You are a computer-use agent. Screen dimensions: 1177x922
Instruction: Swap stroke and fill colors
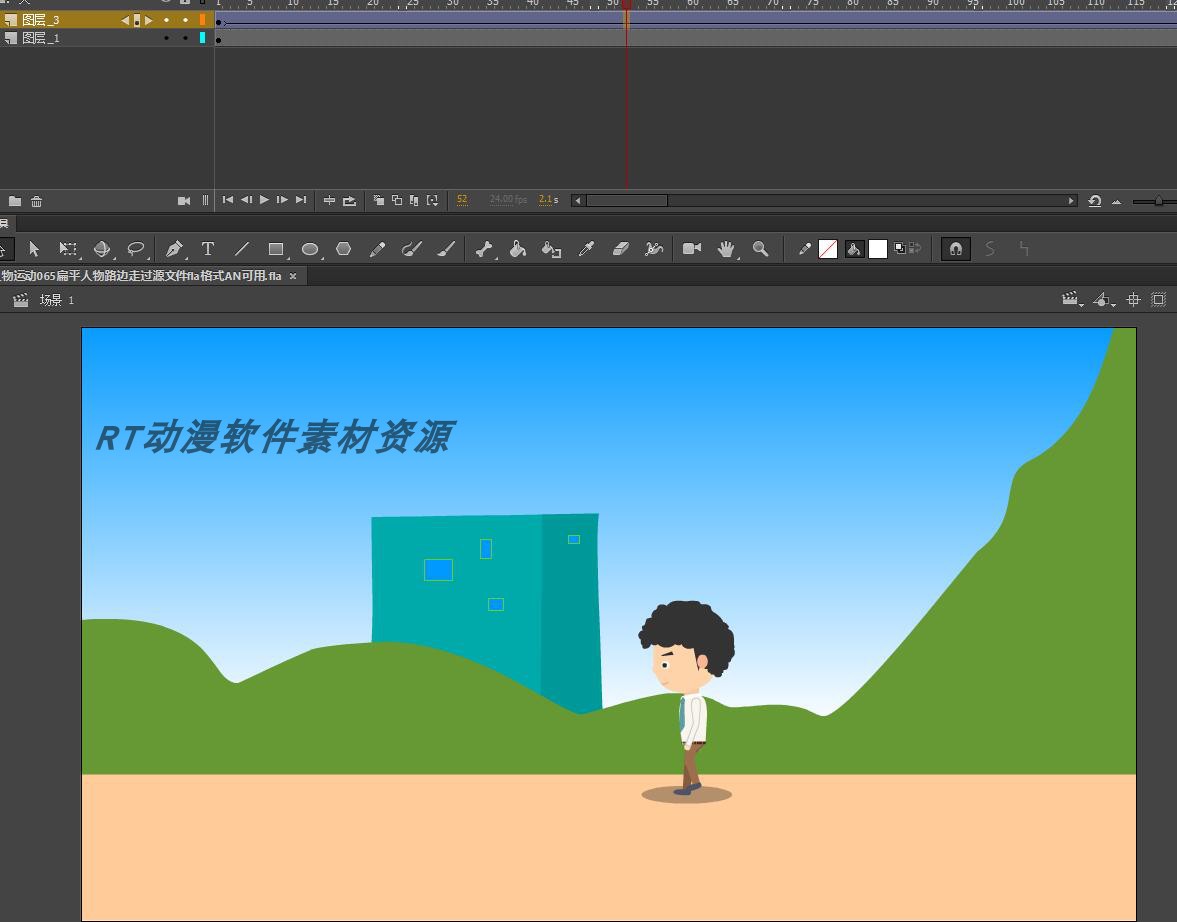[915, 248]
